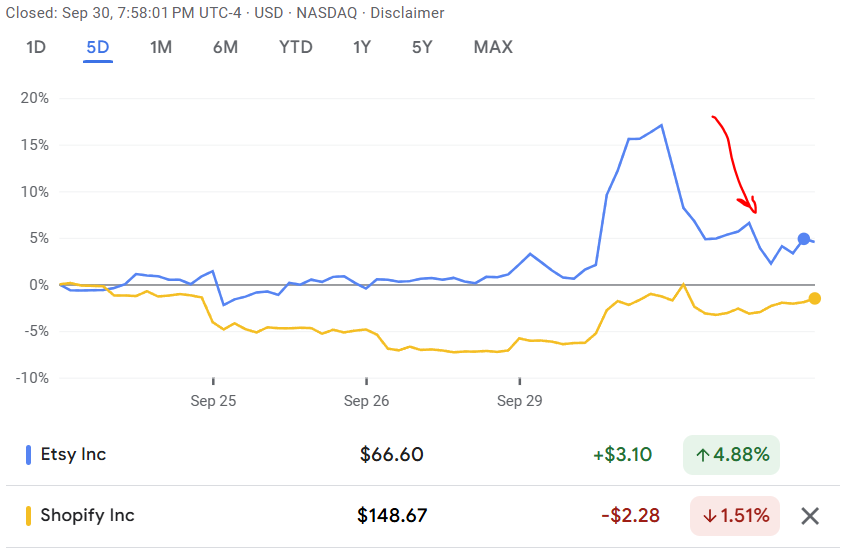Viewport: 865px width, 552px height.
Task: Open the Etsy Inc stock row
Action: 73,455
